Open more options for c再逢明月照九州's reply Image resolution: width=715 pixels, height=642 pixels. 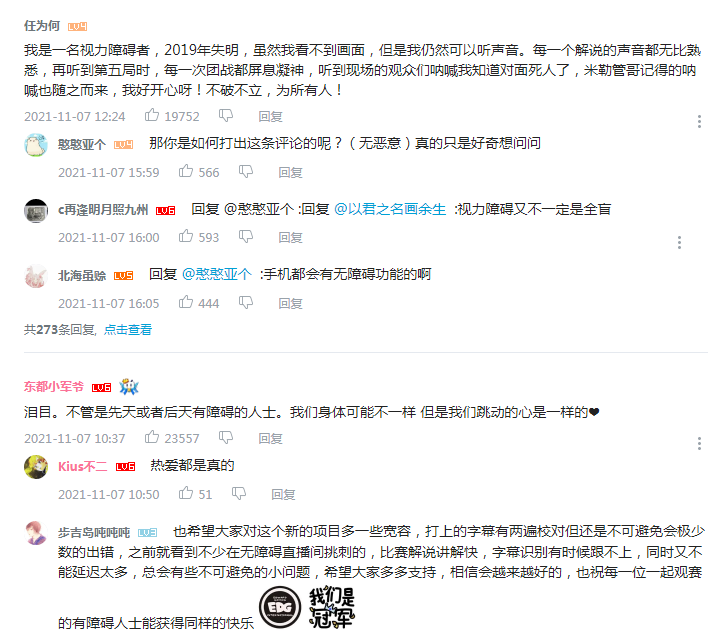pos(679,243)
